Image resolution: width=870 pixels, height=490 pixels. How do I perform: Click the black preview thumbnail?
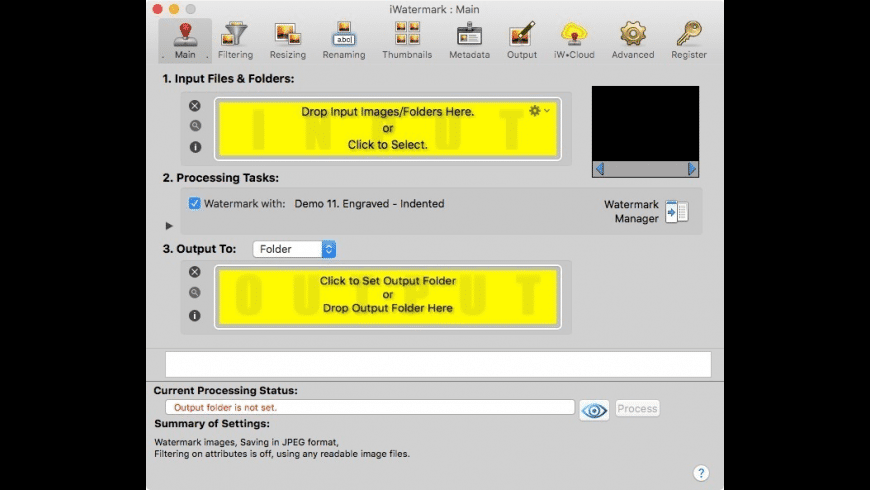tap(645, 123)
